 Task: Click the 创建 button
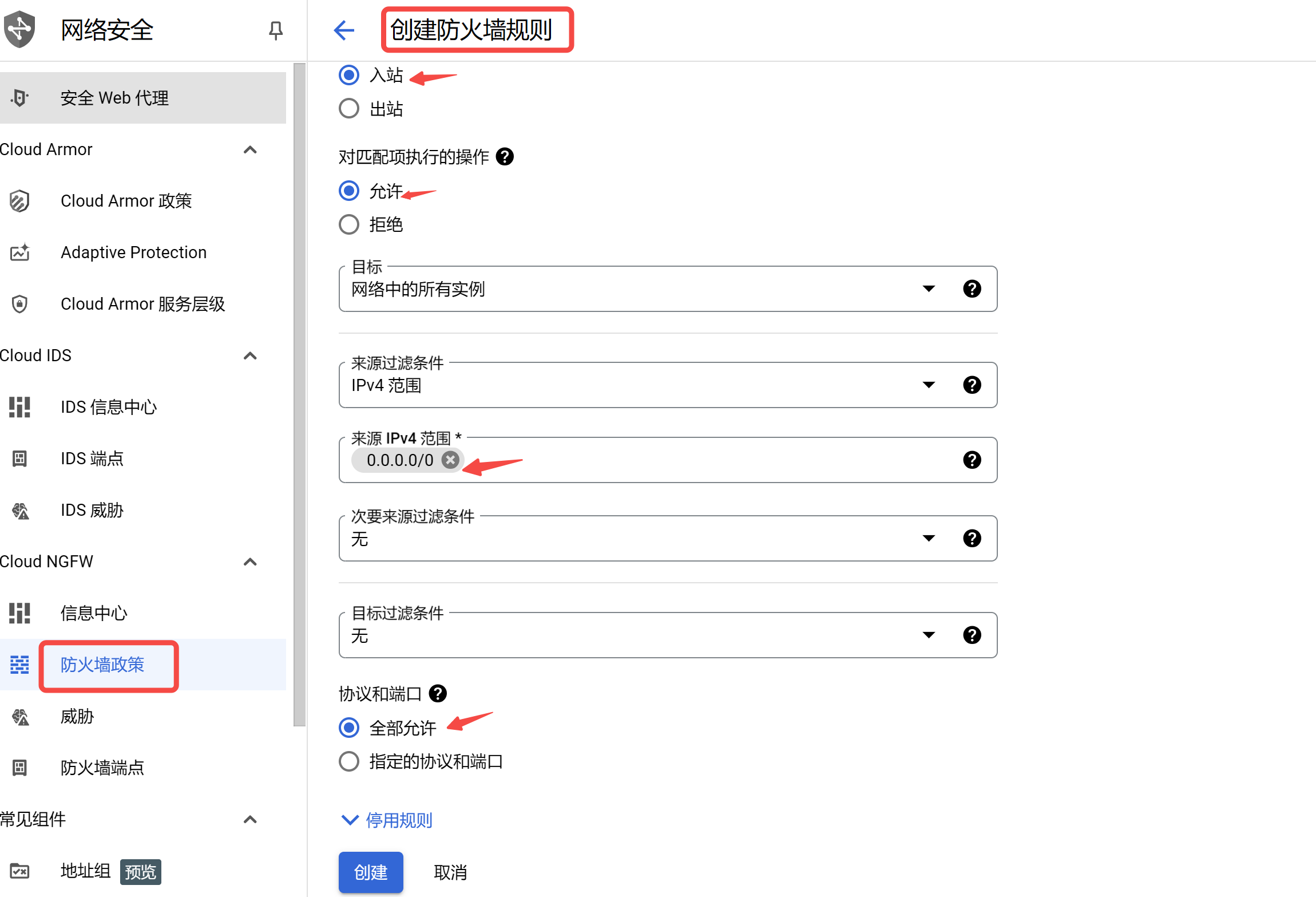point(371,872)
